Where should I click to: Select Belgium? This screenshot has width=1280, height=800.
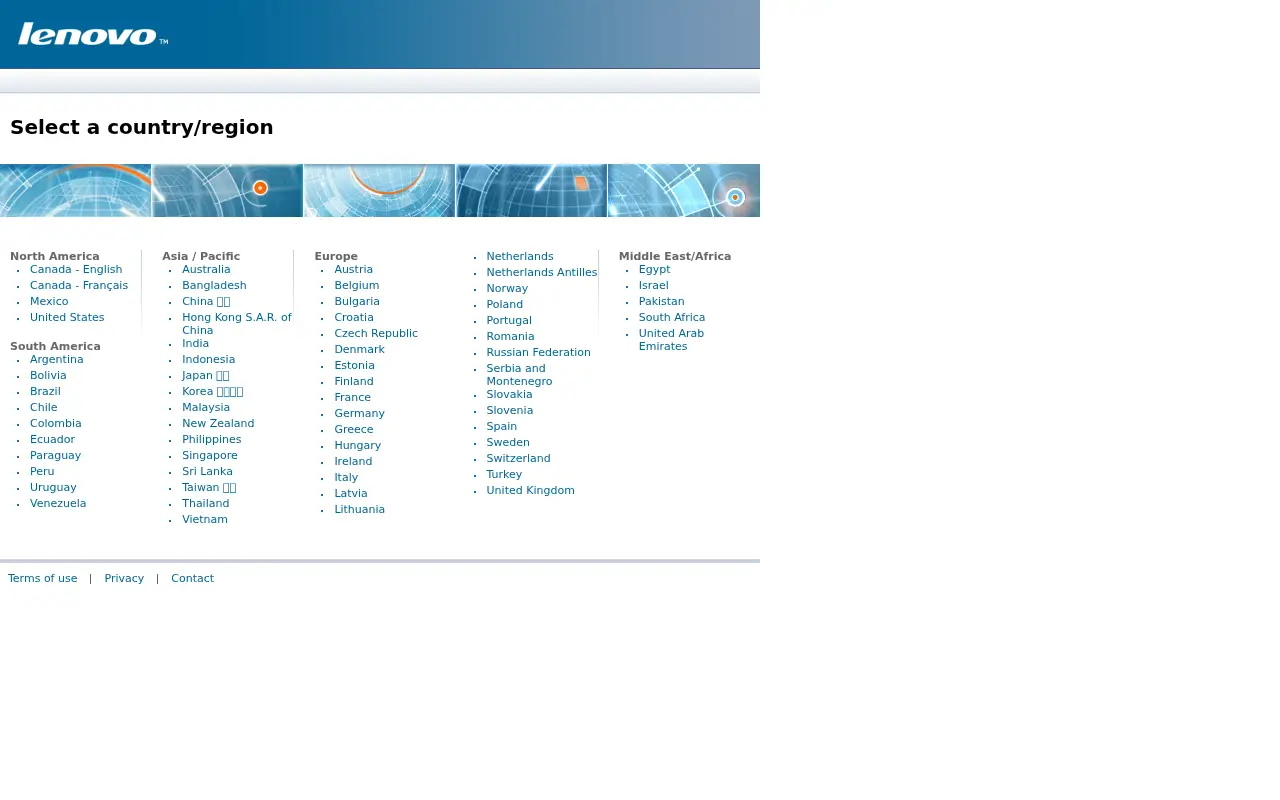(x=356, y=285)
